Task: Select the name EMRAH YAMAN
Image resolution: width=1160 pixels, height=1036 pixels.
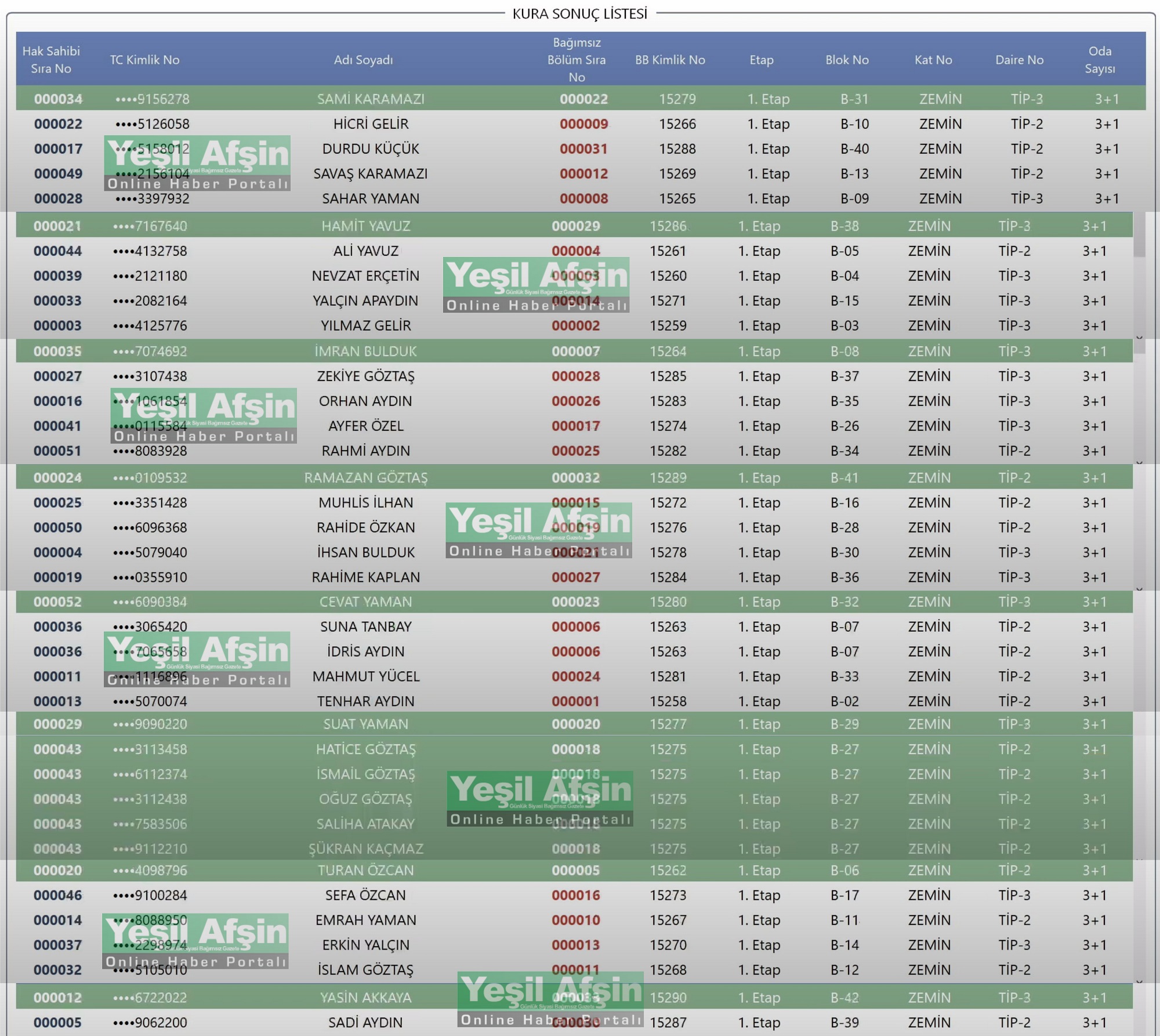Action: coord(365,920)
